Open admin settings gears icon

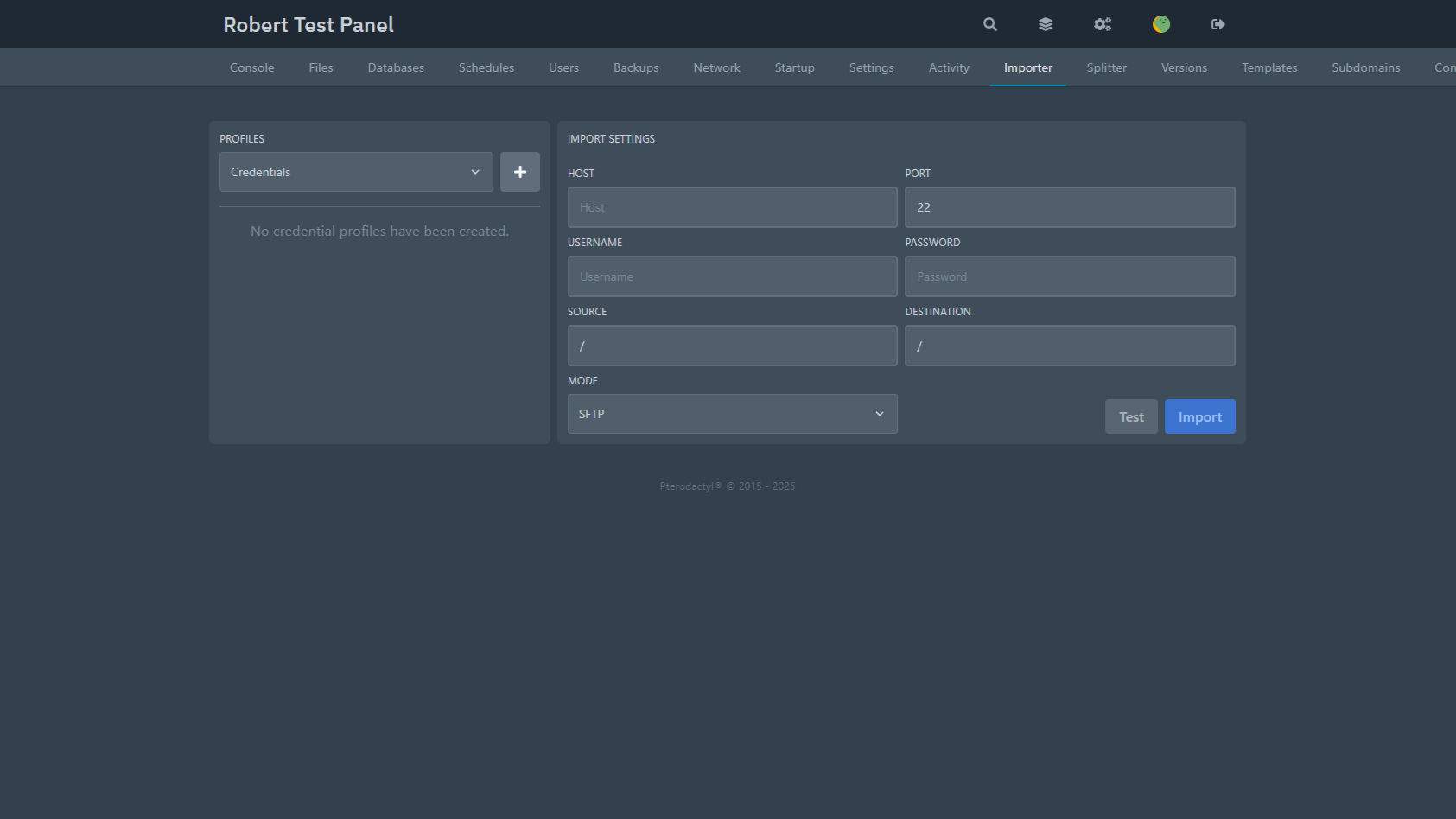click(1103, 24)
